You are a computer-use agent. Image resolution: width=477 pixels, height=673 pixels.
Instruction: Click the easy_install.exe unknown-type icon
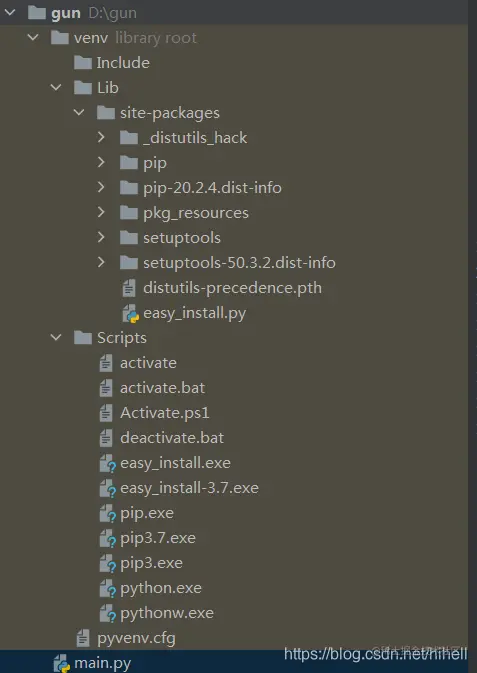(x=108, y=464)
